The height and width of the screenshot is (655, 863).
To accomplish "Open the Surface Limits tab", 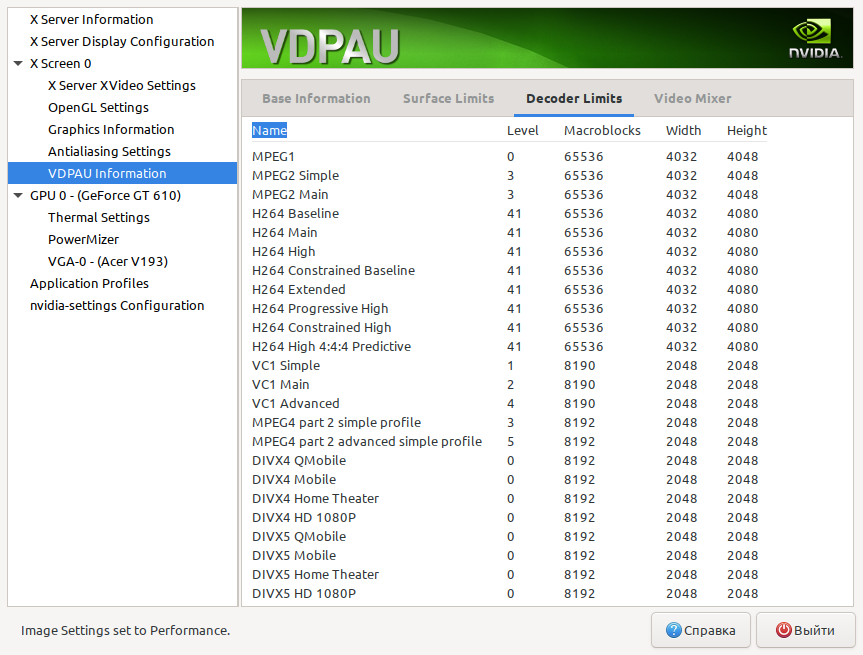I will coord(449,99).
